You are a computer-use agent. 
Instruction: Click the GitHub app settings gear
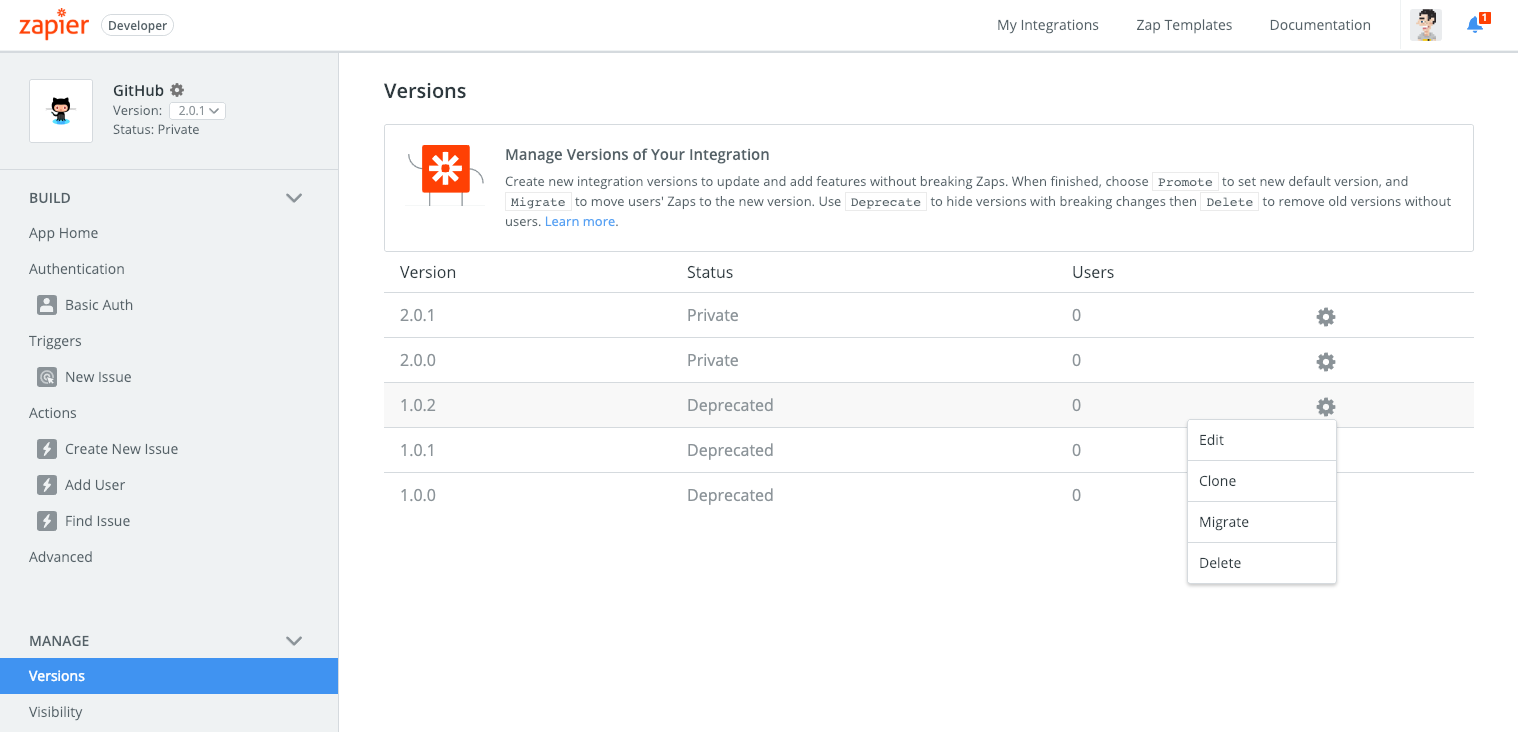(x=177, y=90)
